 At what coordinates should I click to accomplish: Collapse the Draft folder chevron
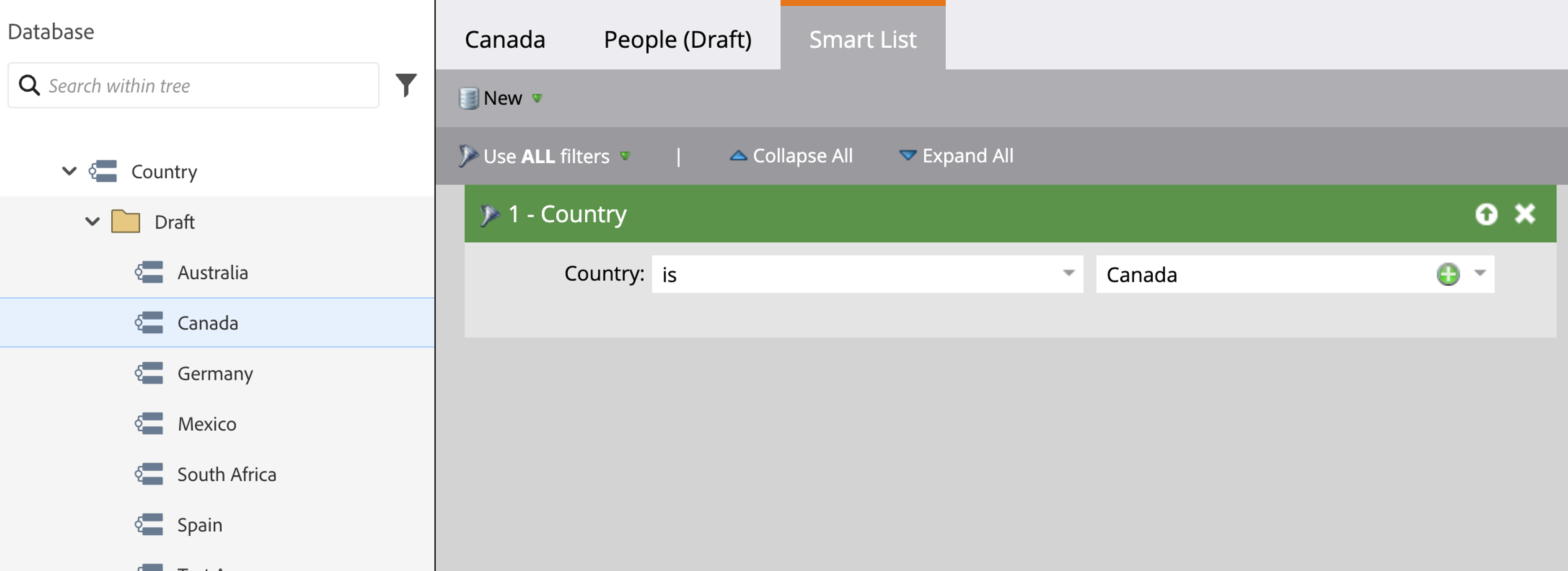[x=93, y=222]
